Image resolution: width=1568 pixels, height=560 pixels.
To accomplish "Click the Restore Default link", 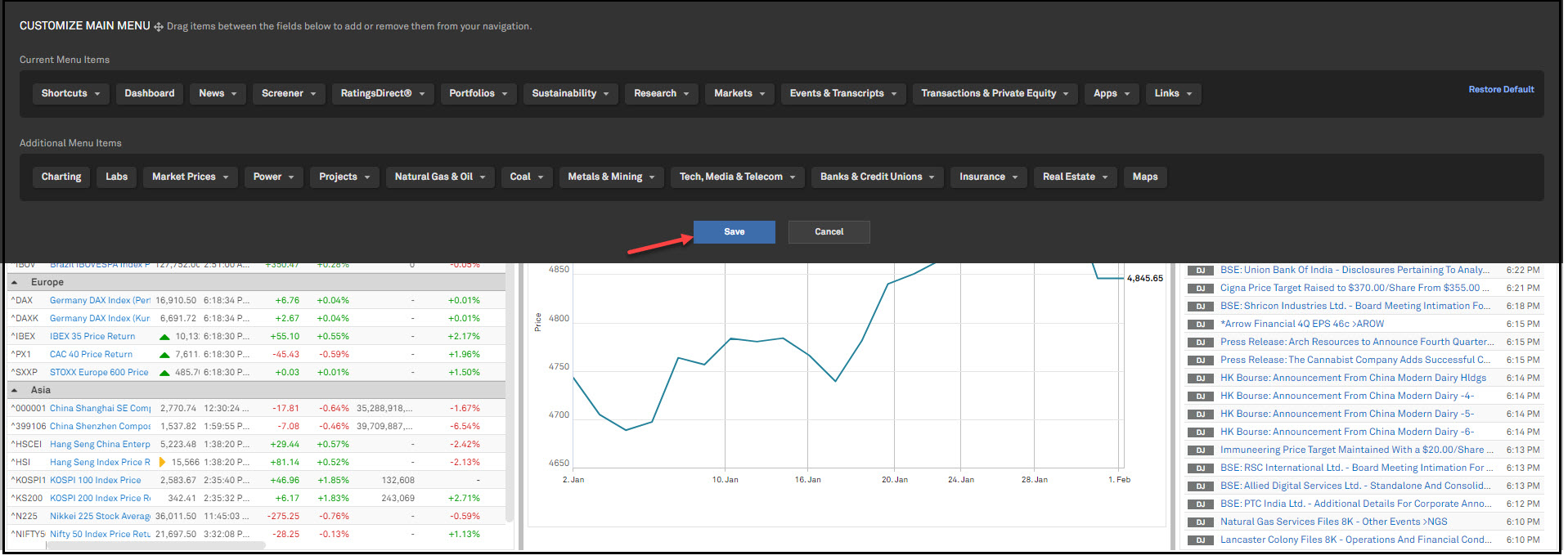I will [x=1501, y=90].
